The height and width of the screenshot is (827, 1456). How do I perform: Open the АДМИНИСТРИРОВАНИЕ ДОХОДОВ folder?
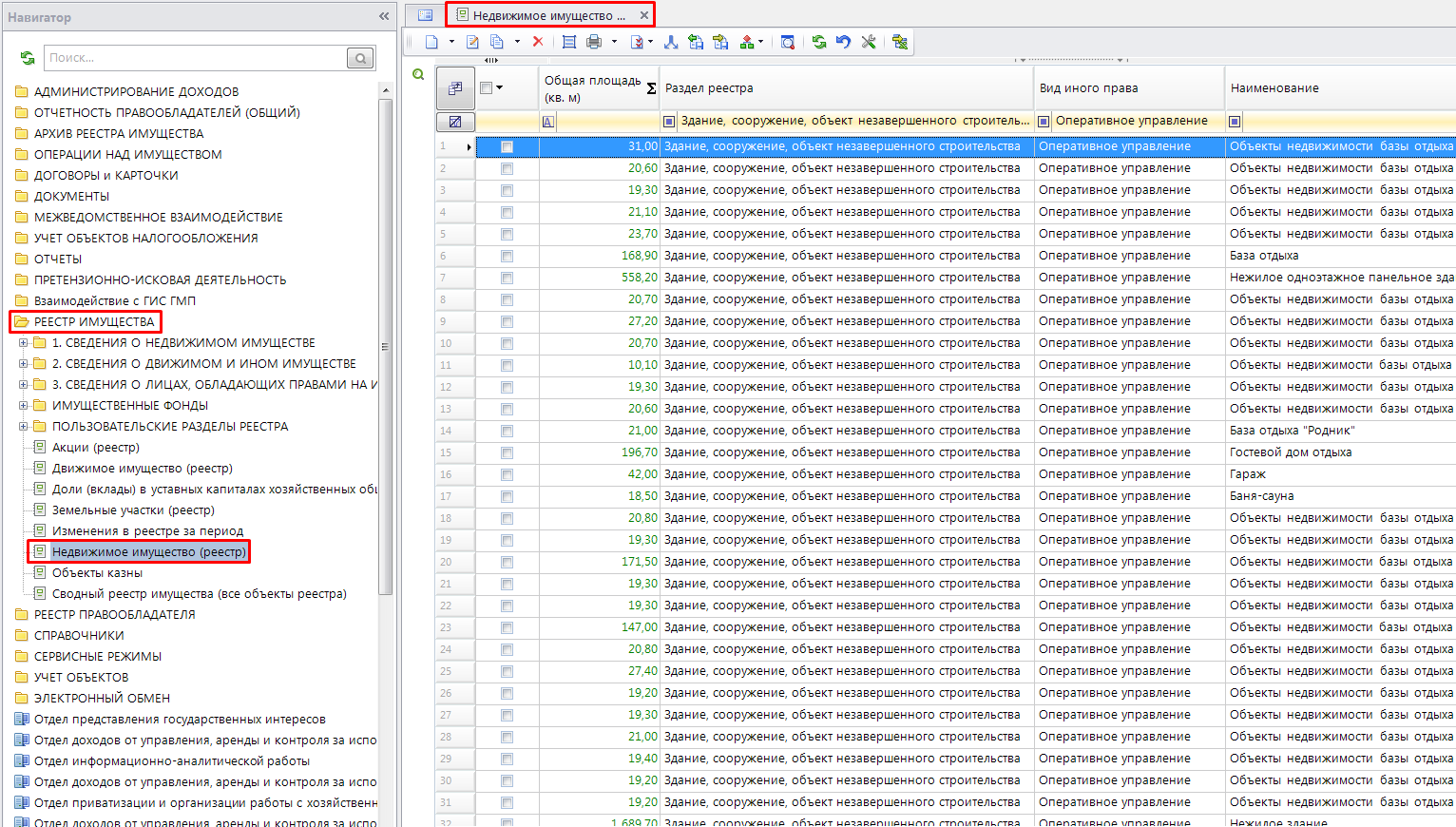[136, 91]
